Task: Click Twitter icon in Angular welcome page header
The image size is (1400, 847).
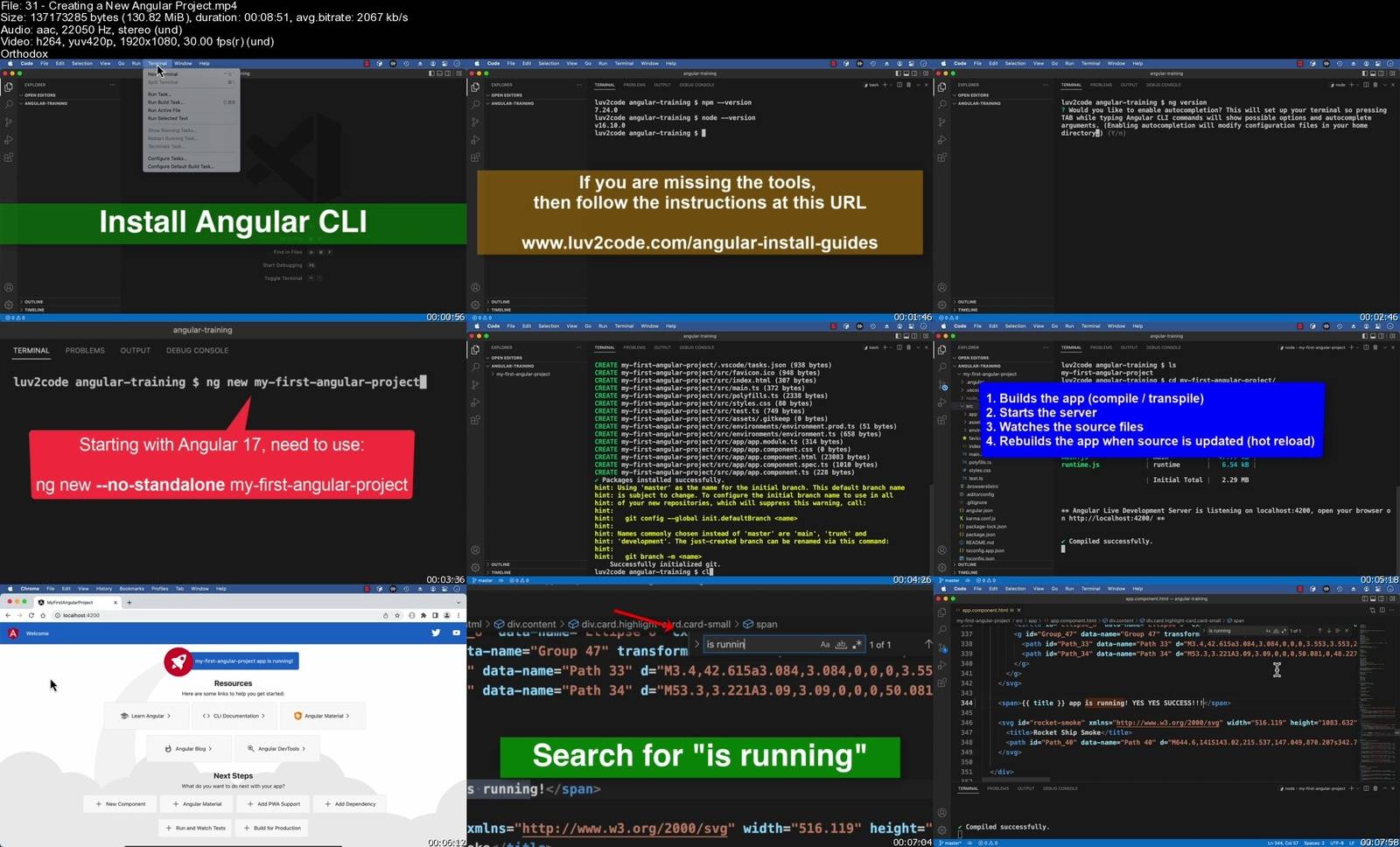Action: 436,633
